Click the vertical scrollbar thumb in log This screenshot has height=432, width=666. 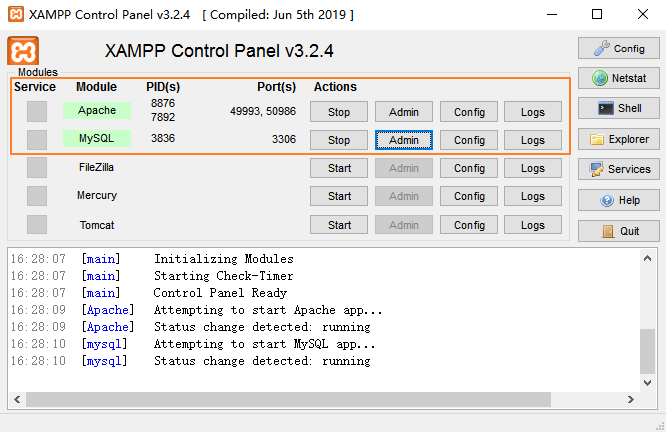tap(647, 351)
